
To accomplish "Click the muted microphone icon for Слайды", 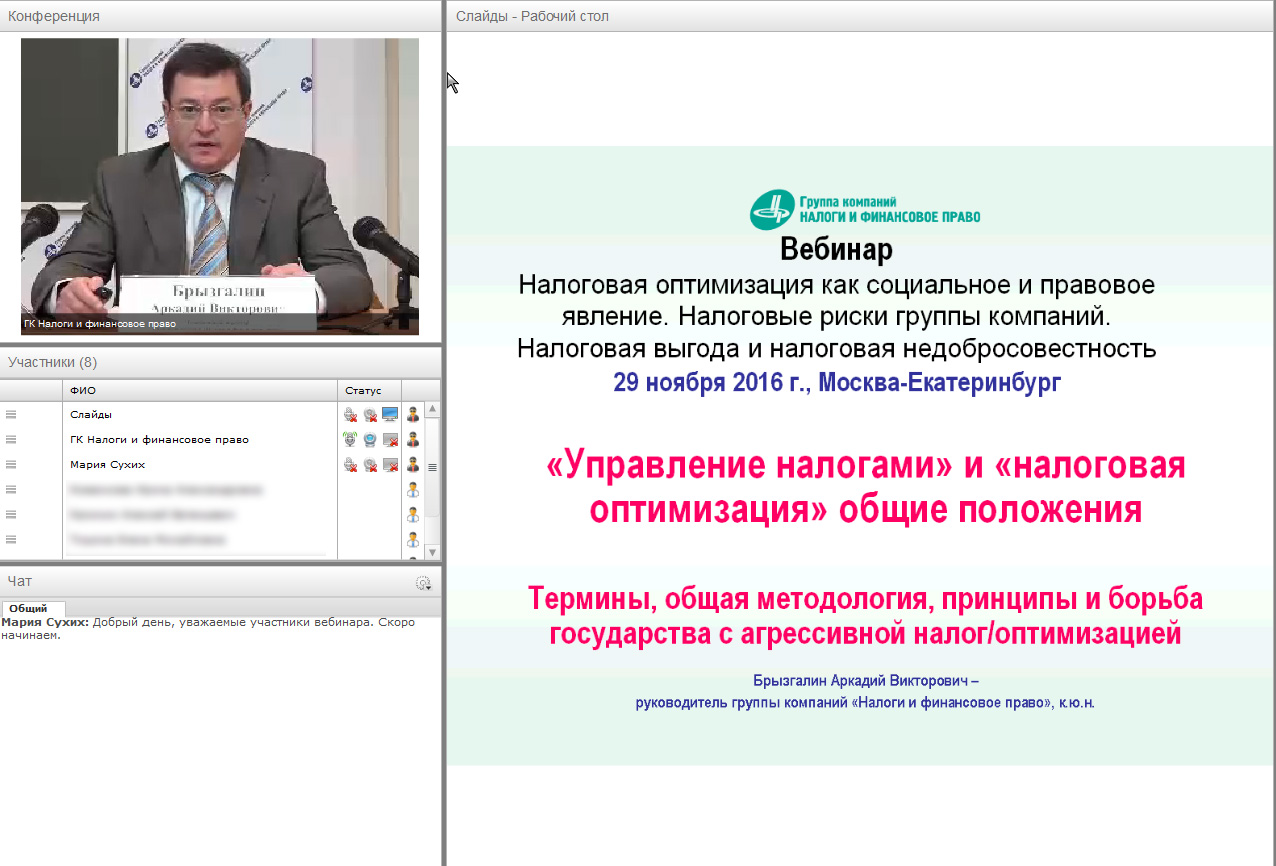I will 350,414.
